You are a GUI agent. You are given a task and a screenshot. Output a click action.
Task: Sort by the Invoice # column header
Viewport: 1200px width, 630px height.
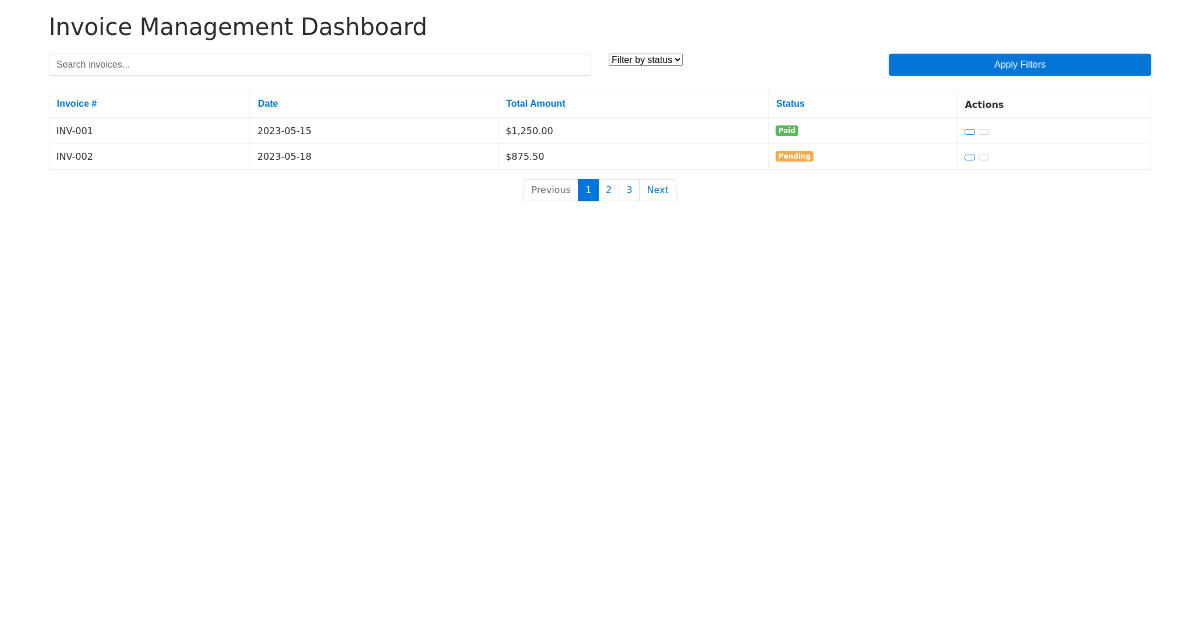(77, 103)
